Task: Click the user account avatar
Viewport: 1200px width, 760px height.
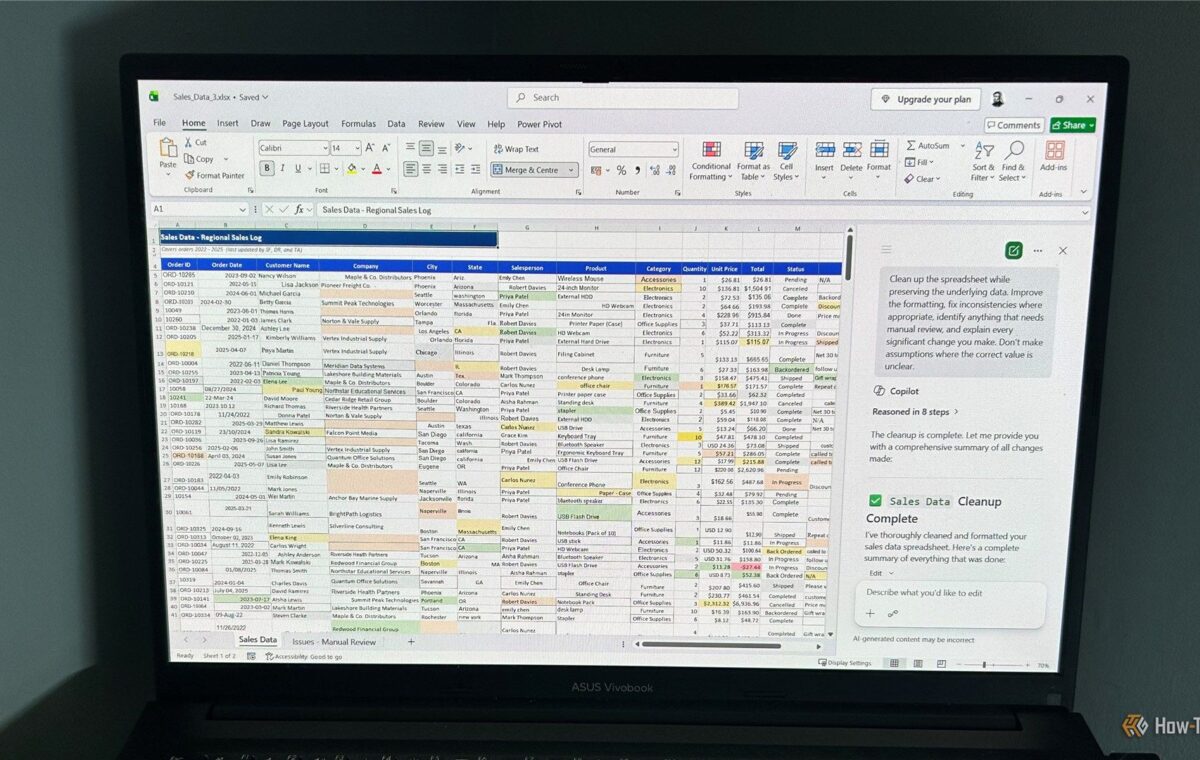Action: 997,98
